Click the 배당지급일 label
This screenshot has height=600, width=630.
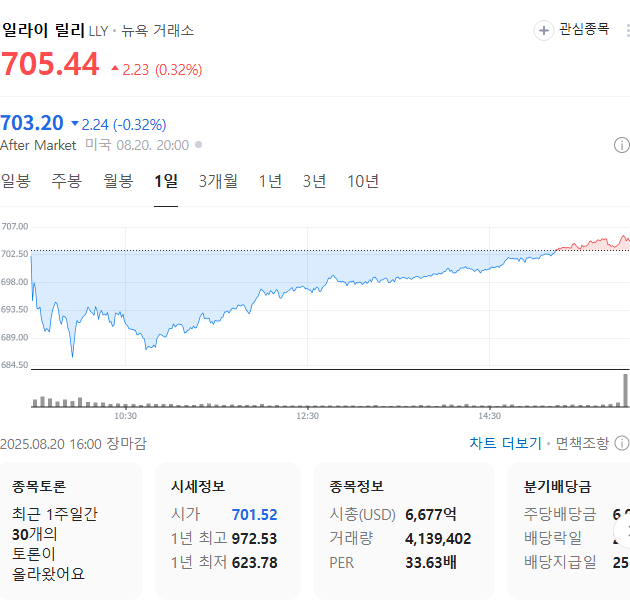point(560,563)
